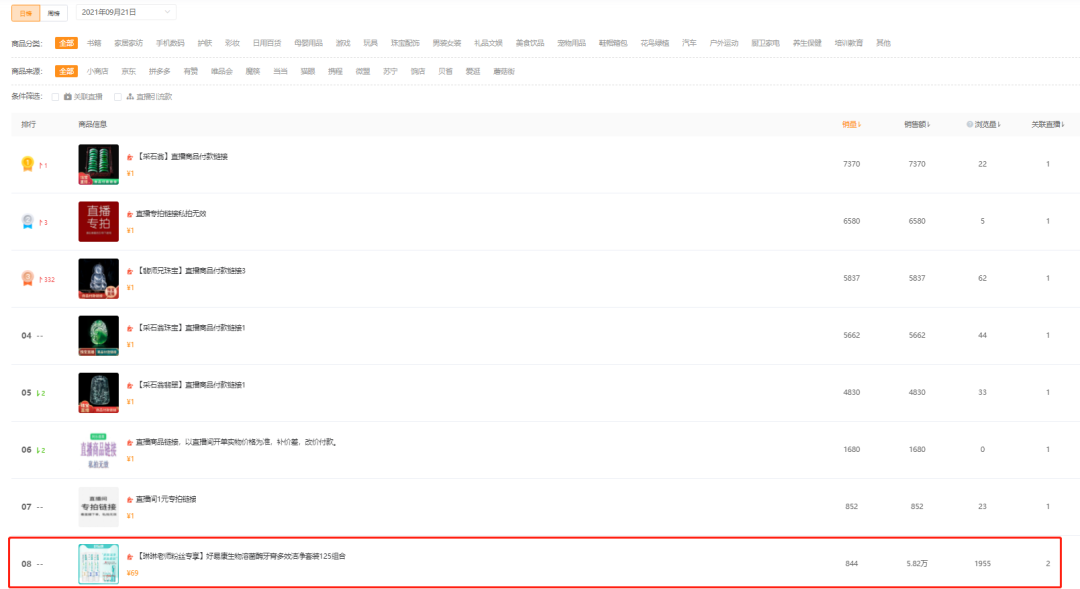Click platform icon before 【荣石翡】直播商品付款链接
The width and height of the screenshot is (1080, 589).
[129, 157]
